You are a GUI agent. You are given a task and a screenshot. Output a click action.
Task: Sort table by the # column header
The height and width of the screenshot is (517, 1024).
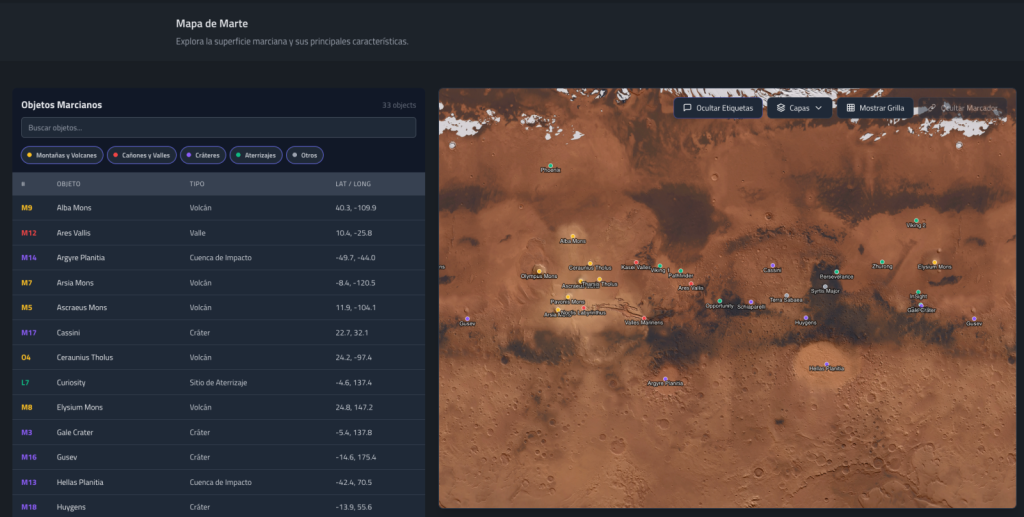coord(24,184)
